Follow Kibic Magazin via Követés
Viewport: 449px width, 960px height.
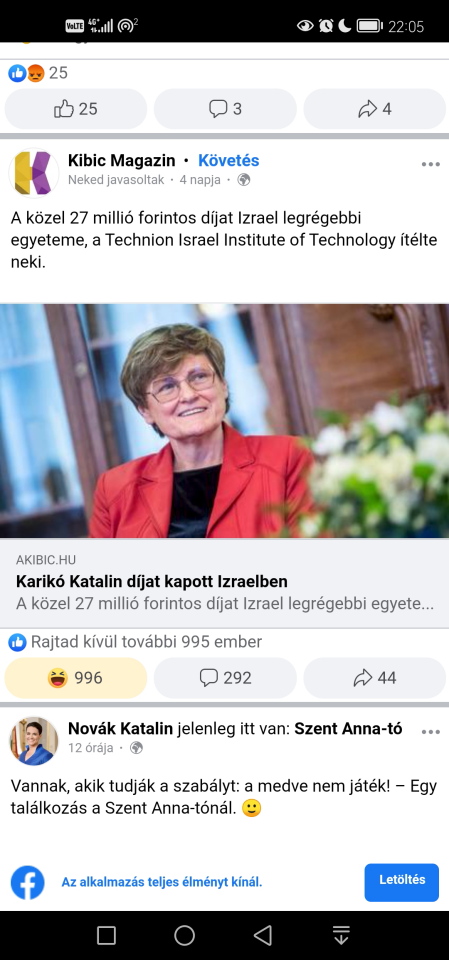click(228, 161)
